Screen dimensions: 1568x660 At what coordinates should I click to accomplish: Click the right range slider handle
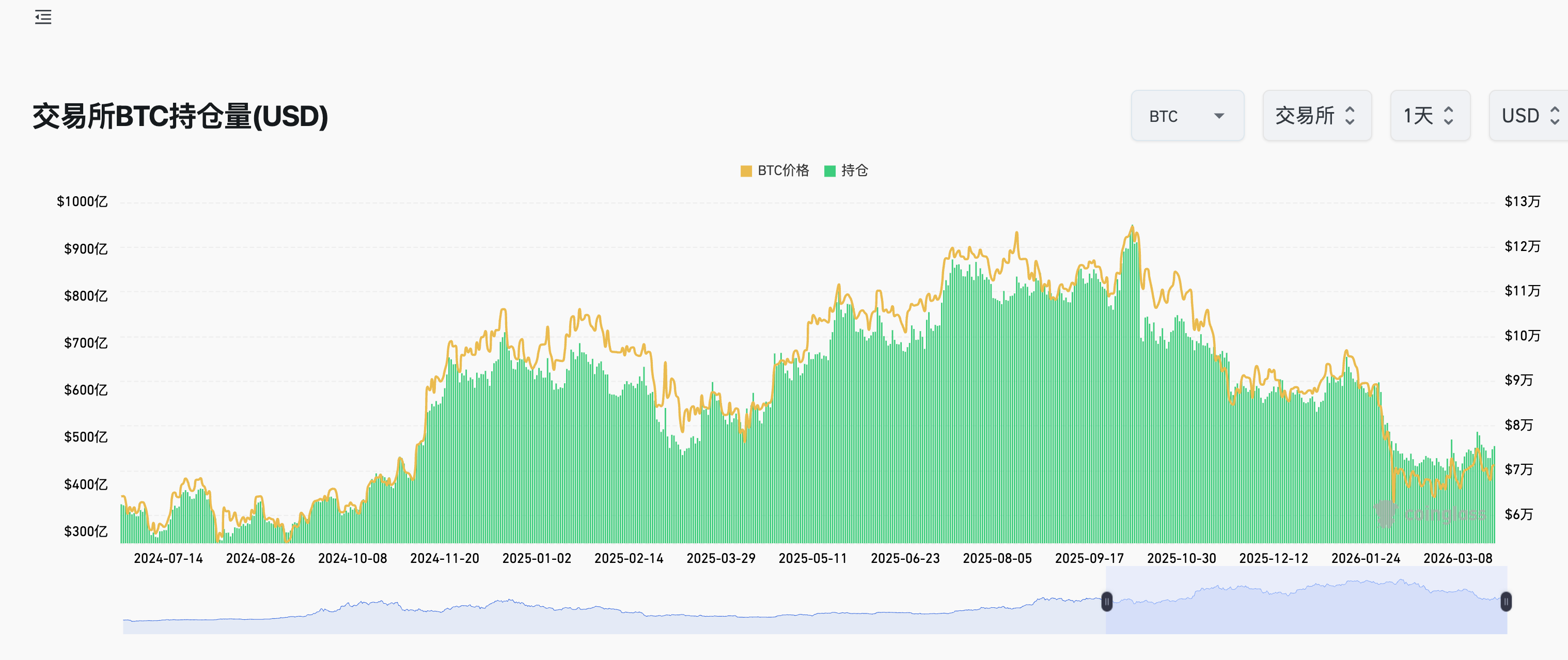tap(1506, 602)
